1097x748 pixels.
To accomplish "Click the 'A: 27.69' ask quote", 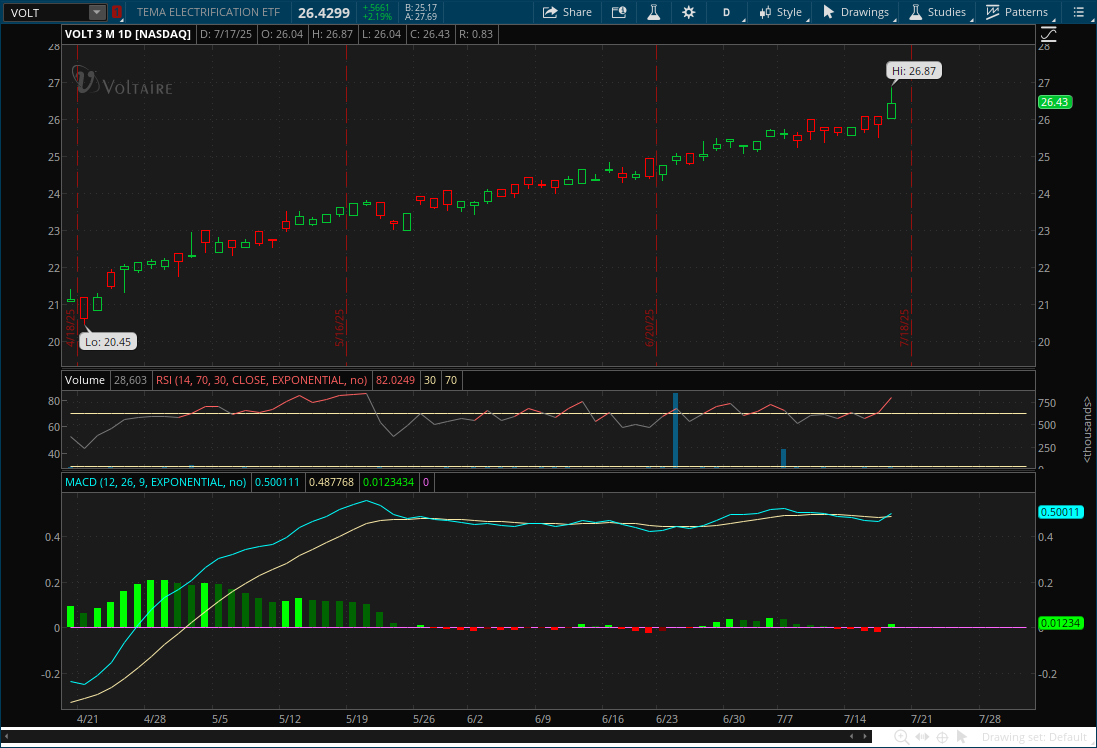I will click(420, 17).
